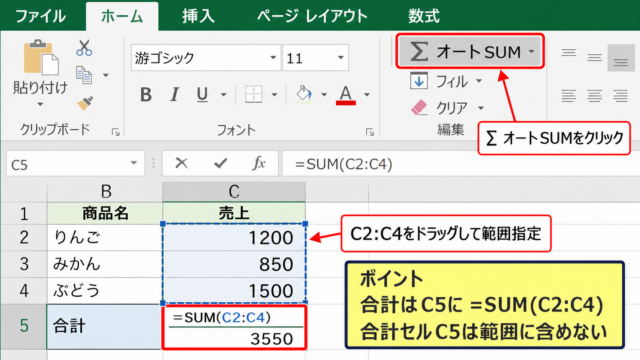
Task: Expand fill color dropdown arrow
Action: coord(324,95)
